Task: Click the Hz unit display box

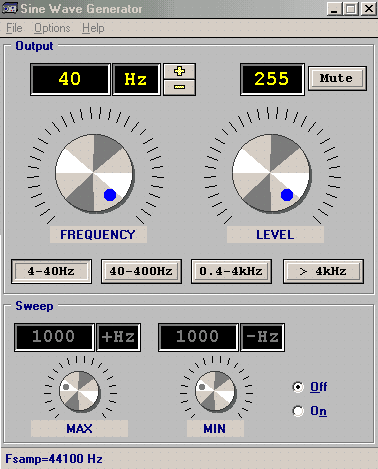Action: (136, 79)
